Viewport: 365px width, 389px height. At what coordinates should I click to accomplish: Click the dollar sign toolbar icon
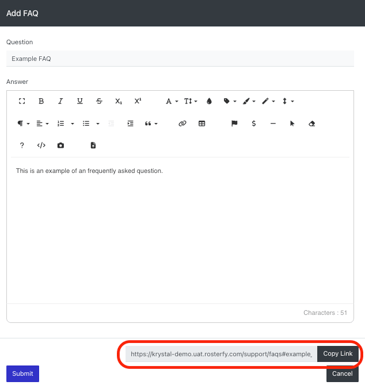[x=254, y=124]
